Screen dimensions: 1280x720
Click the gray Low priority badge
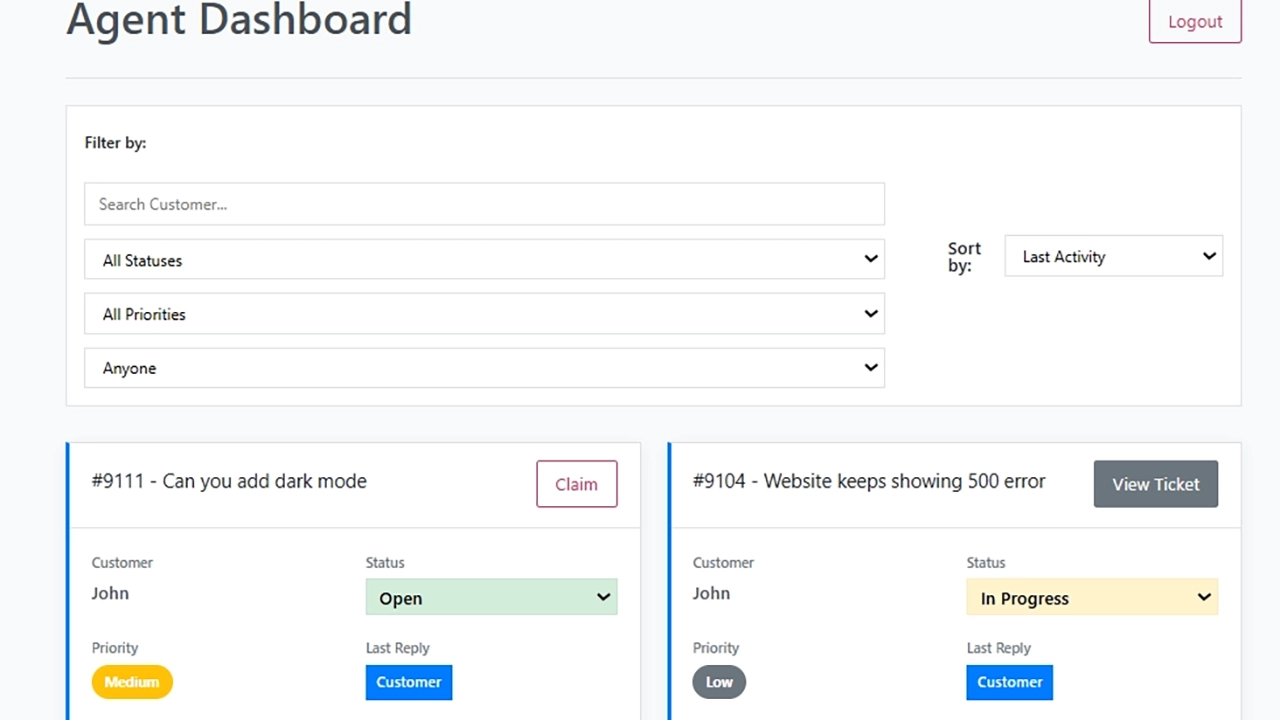(719, 682)
